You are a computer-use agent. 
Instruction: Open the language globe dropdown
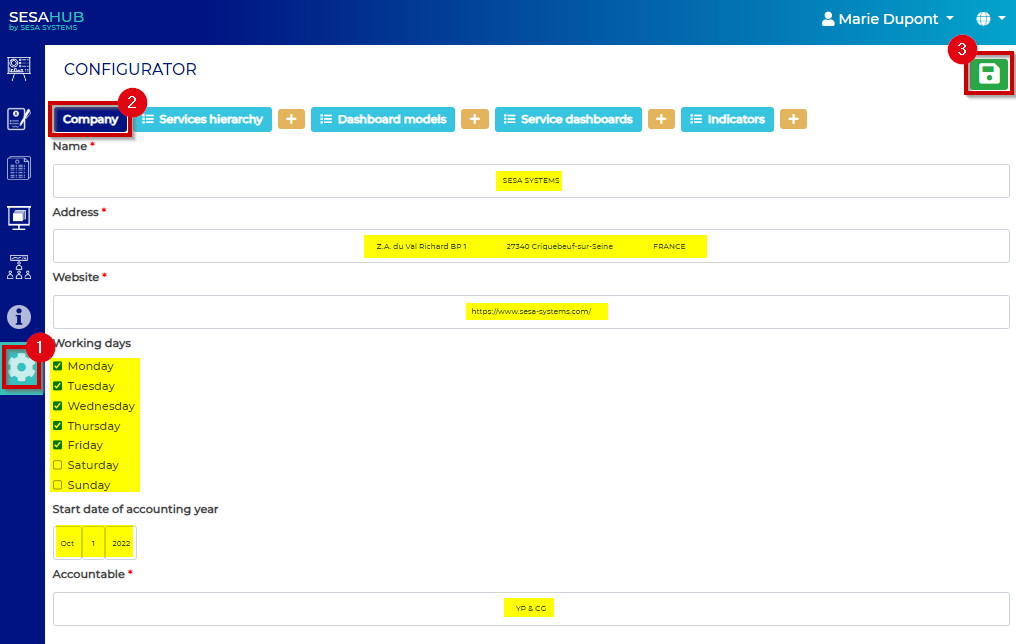point(988,18)
